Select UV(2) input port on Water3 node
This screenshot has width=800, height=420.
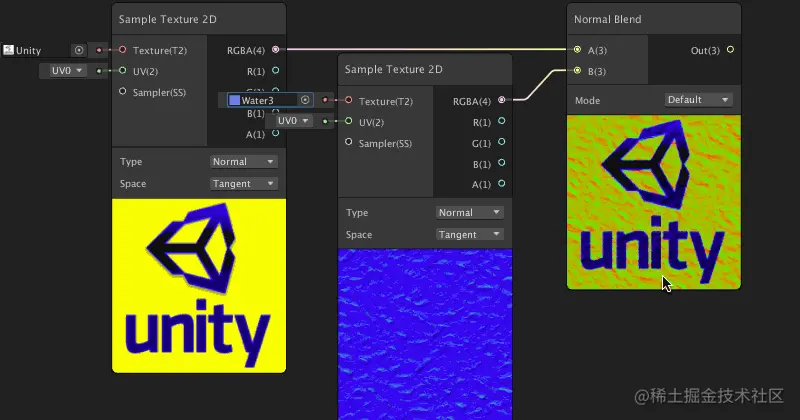tap(348, 121)
